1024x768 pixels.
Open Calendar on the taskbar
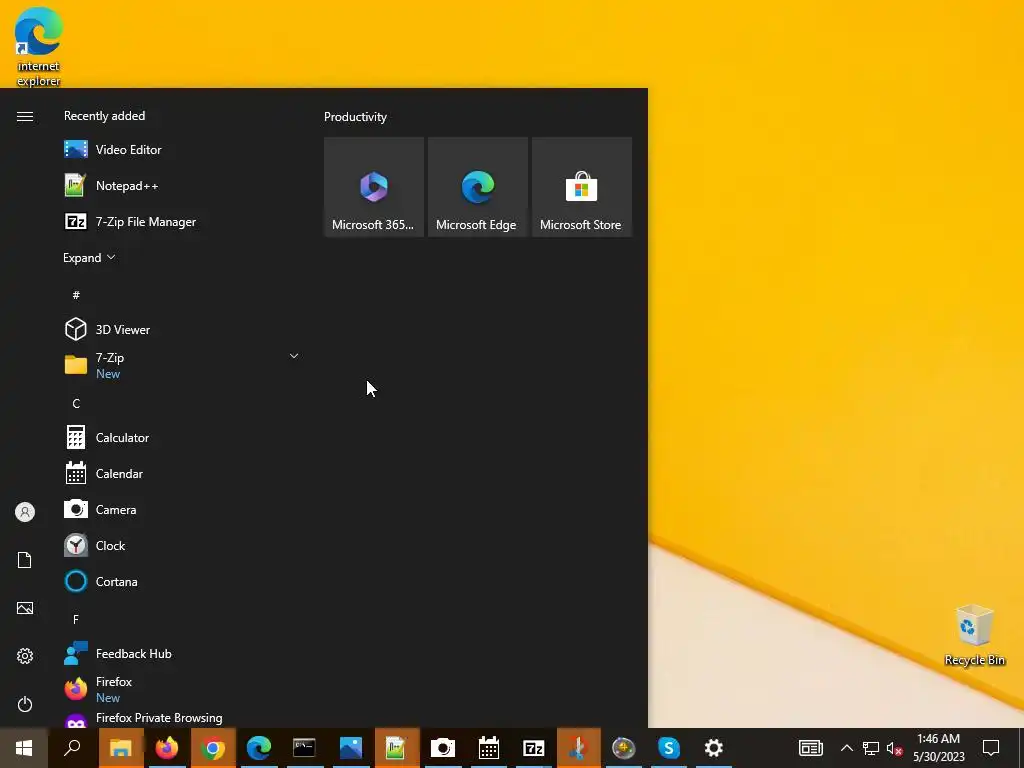[x=488, y=748]
